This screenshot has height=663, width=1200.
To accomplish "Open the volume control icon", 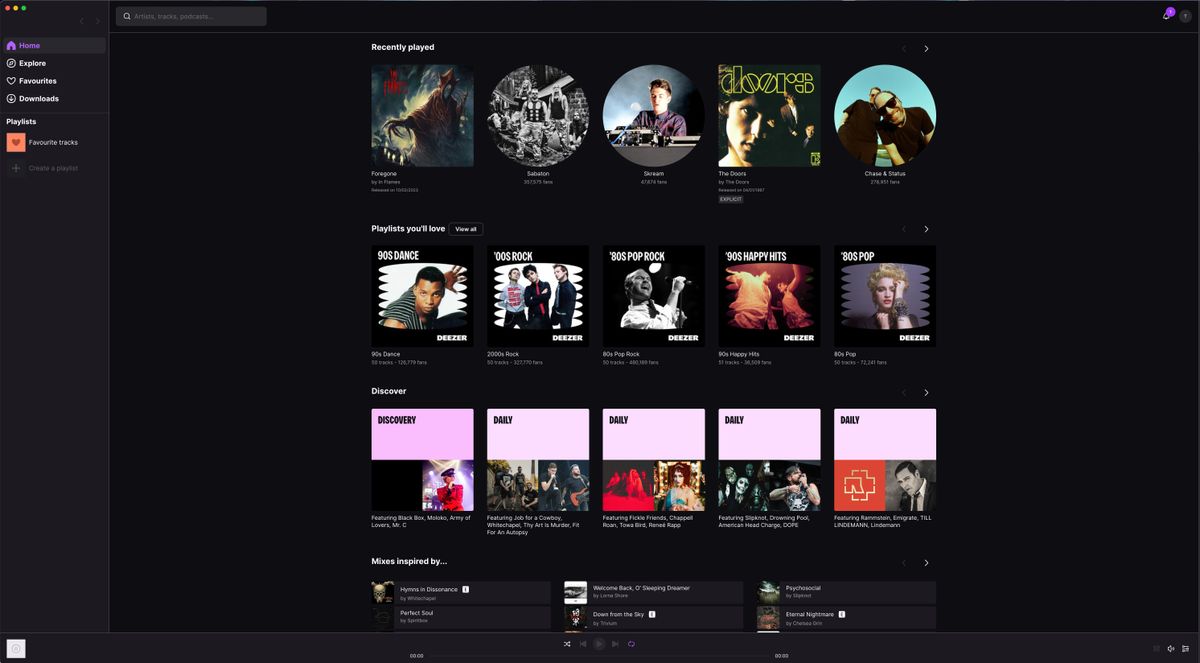I will click(x=1171, y=648).
